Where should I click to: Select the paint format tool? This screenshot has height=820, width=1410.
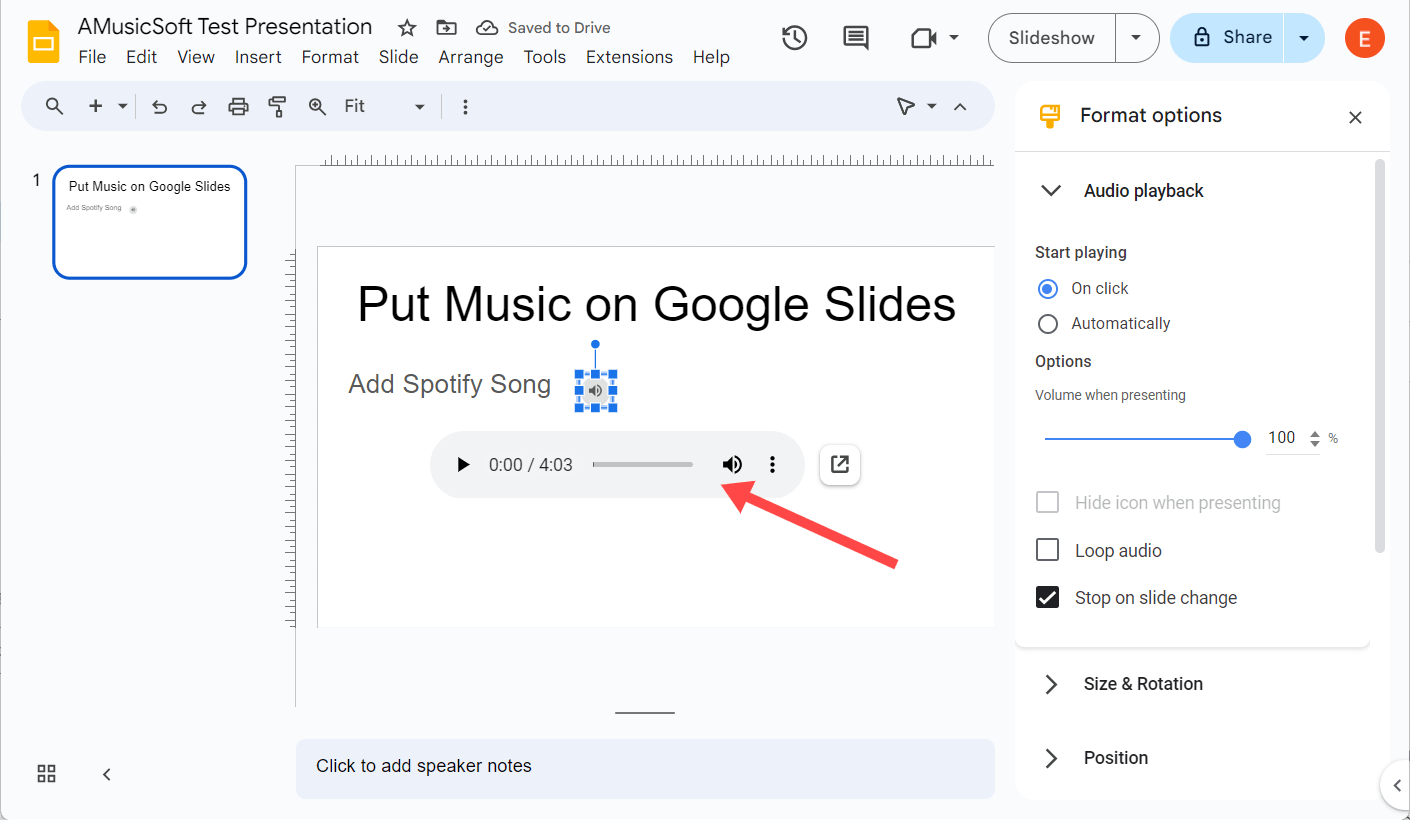278,106
